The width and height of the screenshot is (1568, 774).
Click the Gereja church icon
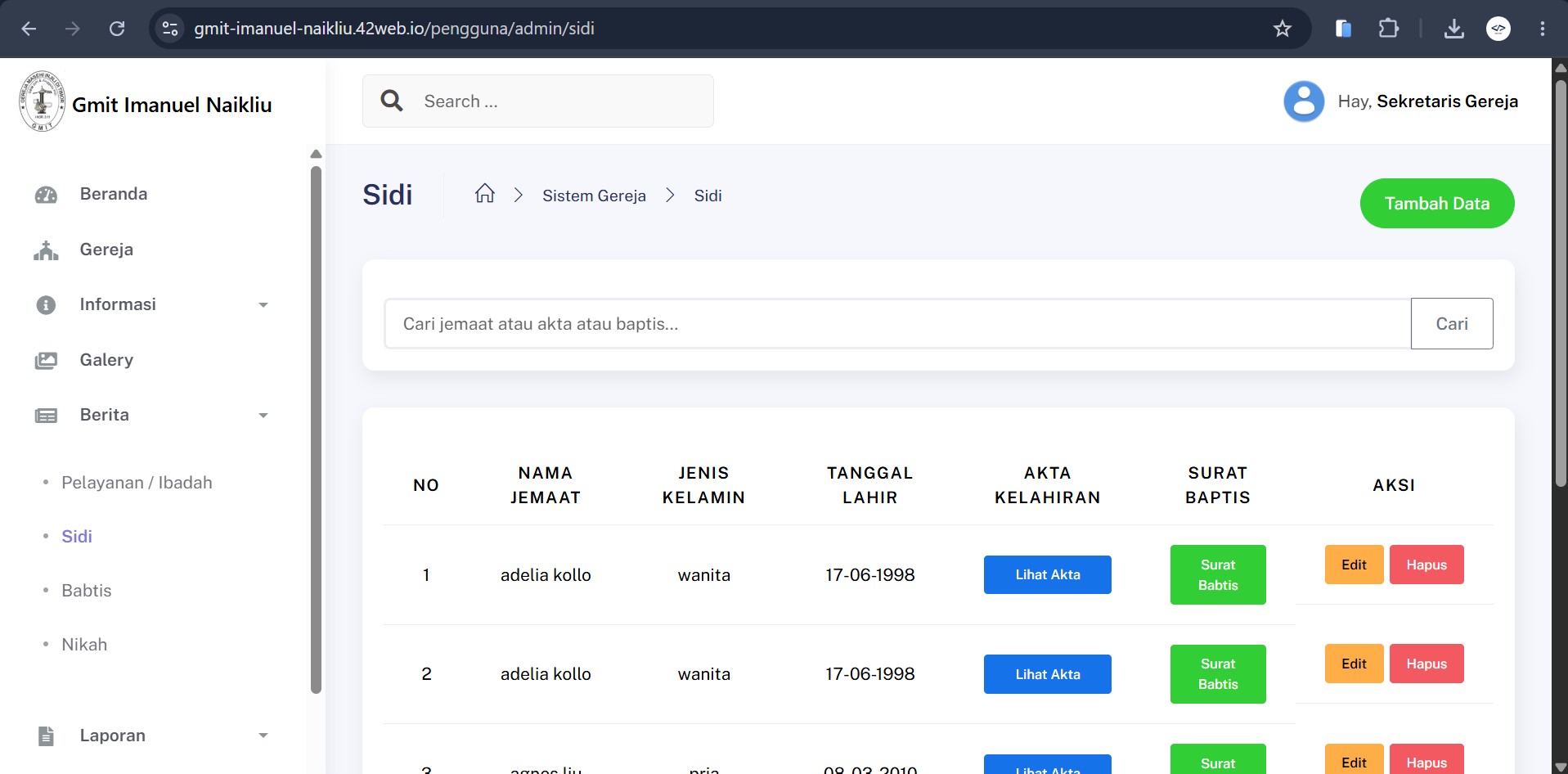pos(46,250)
